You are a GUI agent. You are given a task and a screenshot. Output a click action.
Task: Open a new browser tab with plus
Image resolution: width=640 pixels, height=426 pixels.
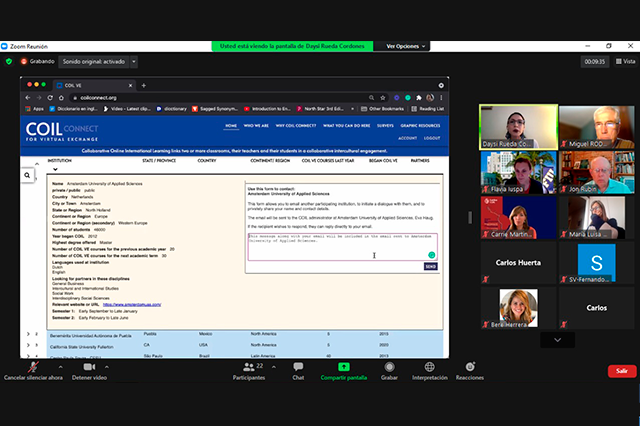click(143, 85)
